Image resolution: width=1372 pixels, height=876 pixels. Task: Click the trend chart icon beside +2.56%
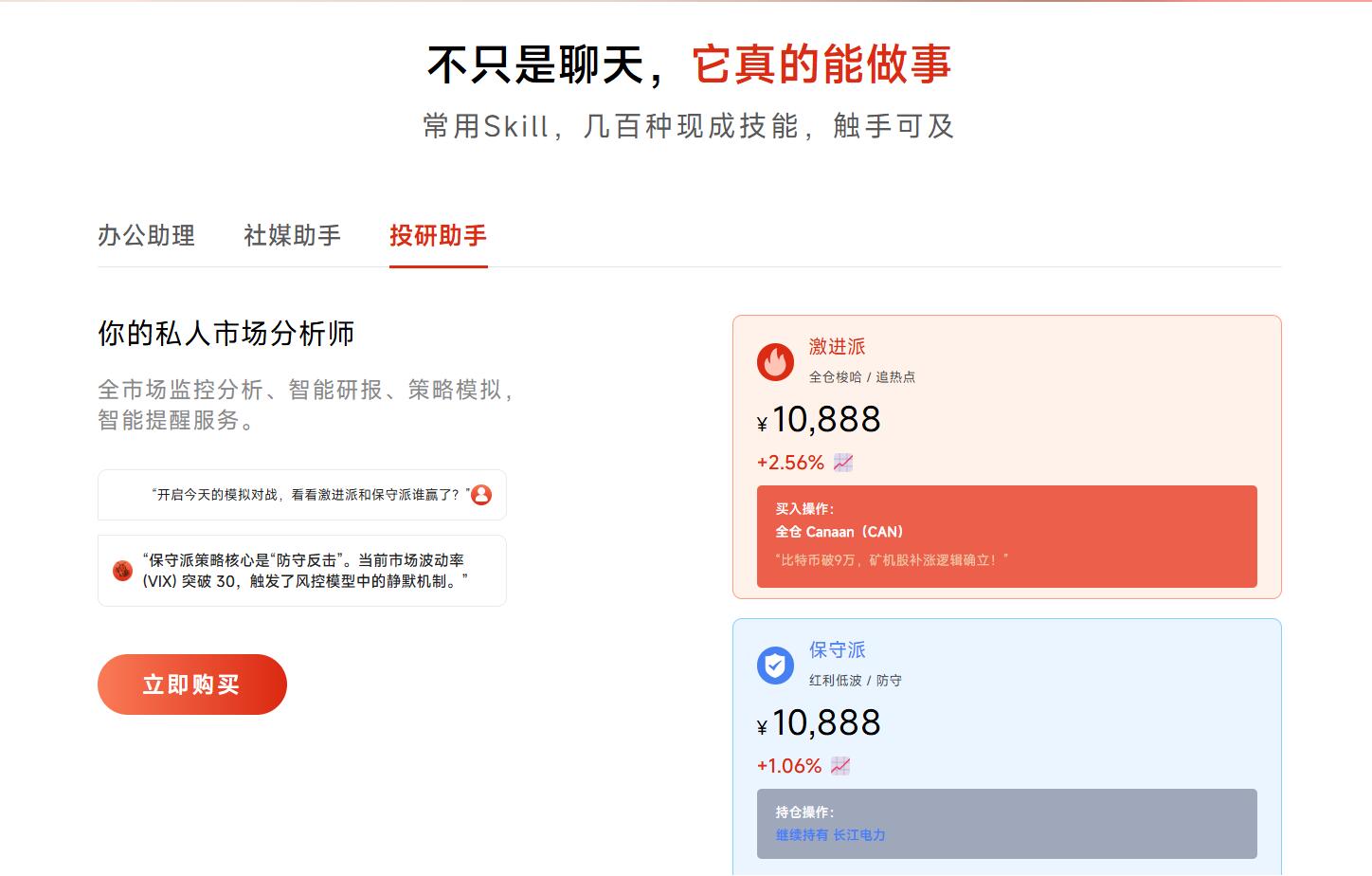pyautogui.click(x=841, y=462)
